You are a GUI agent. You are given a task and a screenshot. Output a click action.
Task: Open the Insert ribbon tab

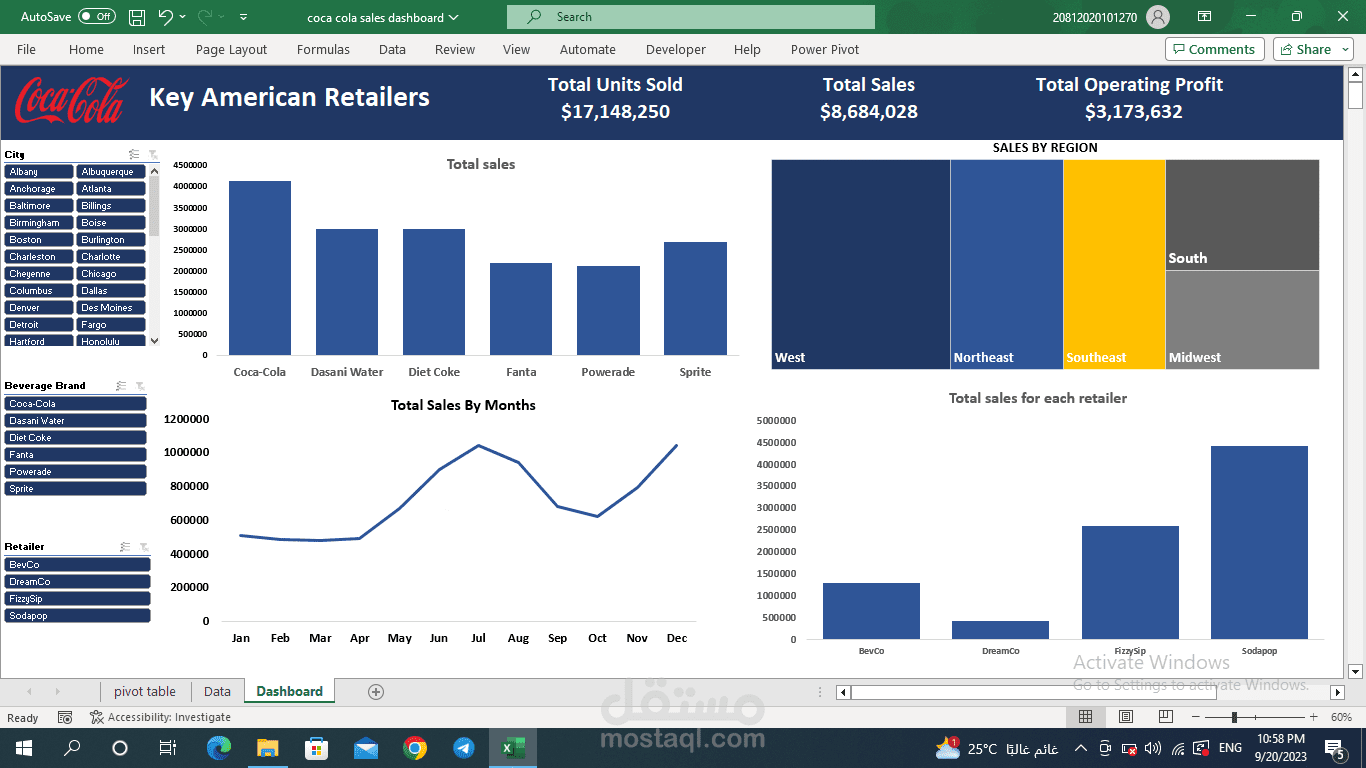(149, 49)
